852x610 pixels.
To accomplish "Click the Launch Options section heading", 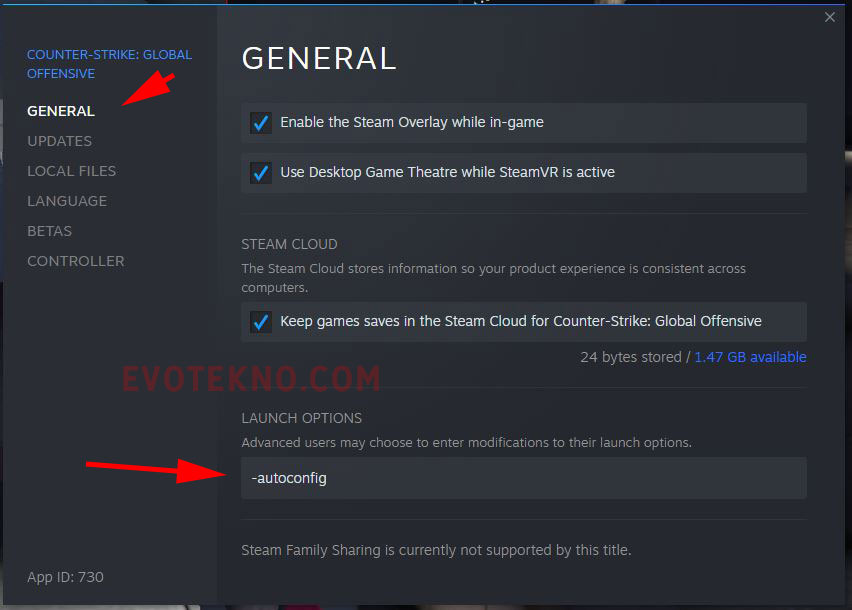I will (302, 418).
